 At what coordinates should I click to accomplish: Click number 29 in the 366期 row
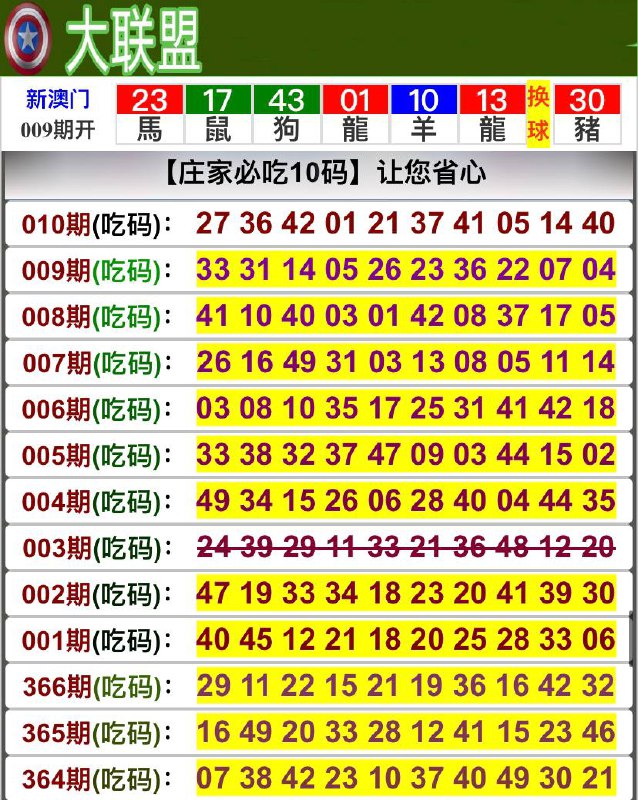[213, 685]
